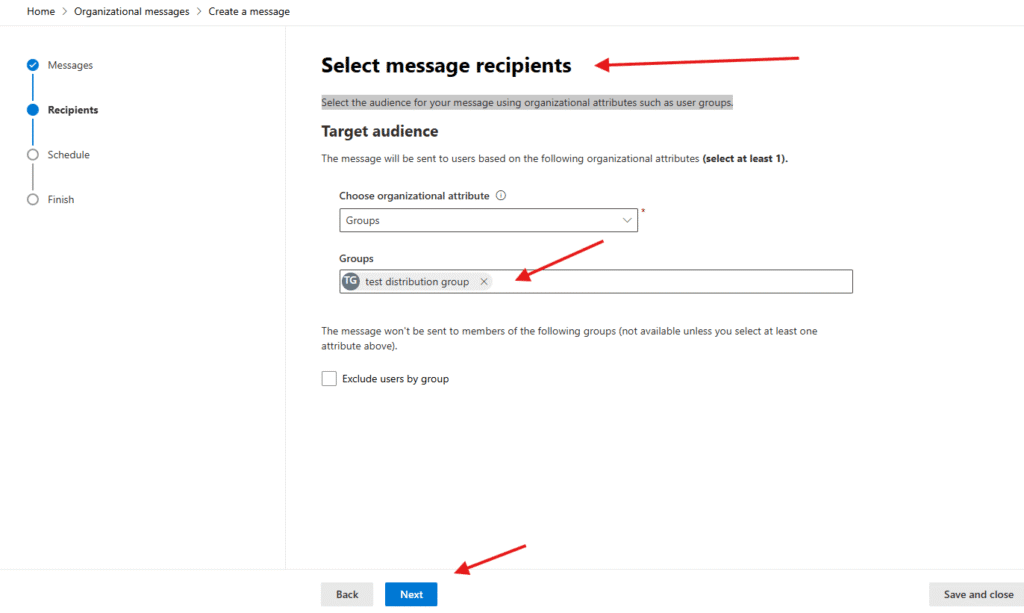Click the Back button

pyautogui.click(x=347, y=594)
